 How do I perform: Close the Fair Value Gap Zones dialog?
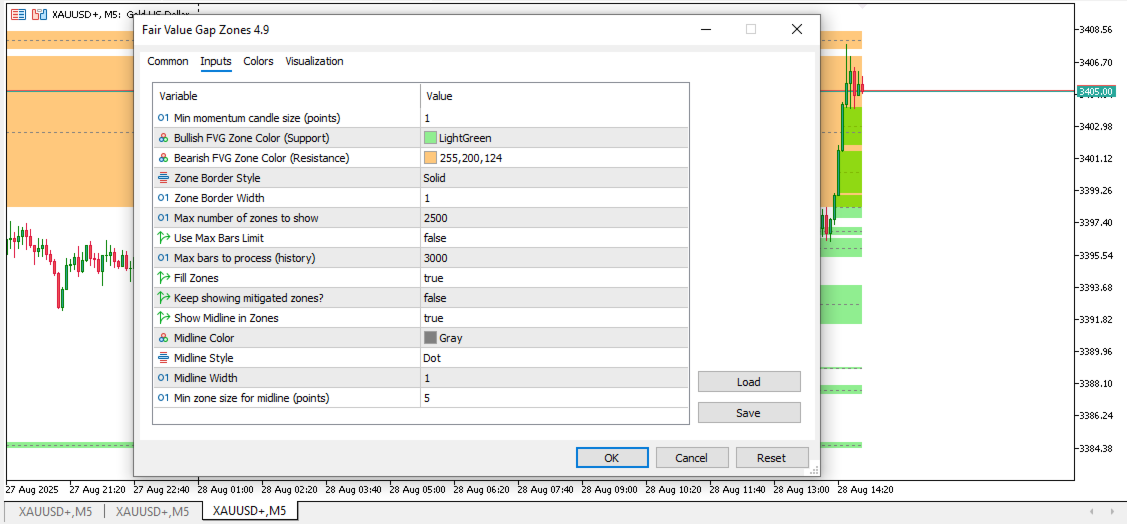[796, 29]
